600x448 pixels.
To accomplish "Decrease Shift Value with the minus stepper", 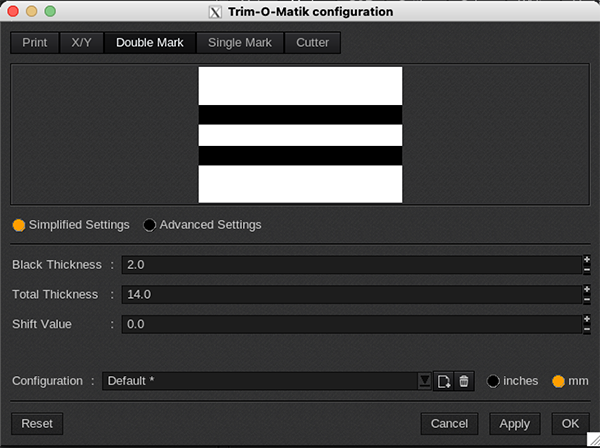I will point(587,329).
